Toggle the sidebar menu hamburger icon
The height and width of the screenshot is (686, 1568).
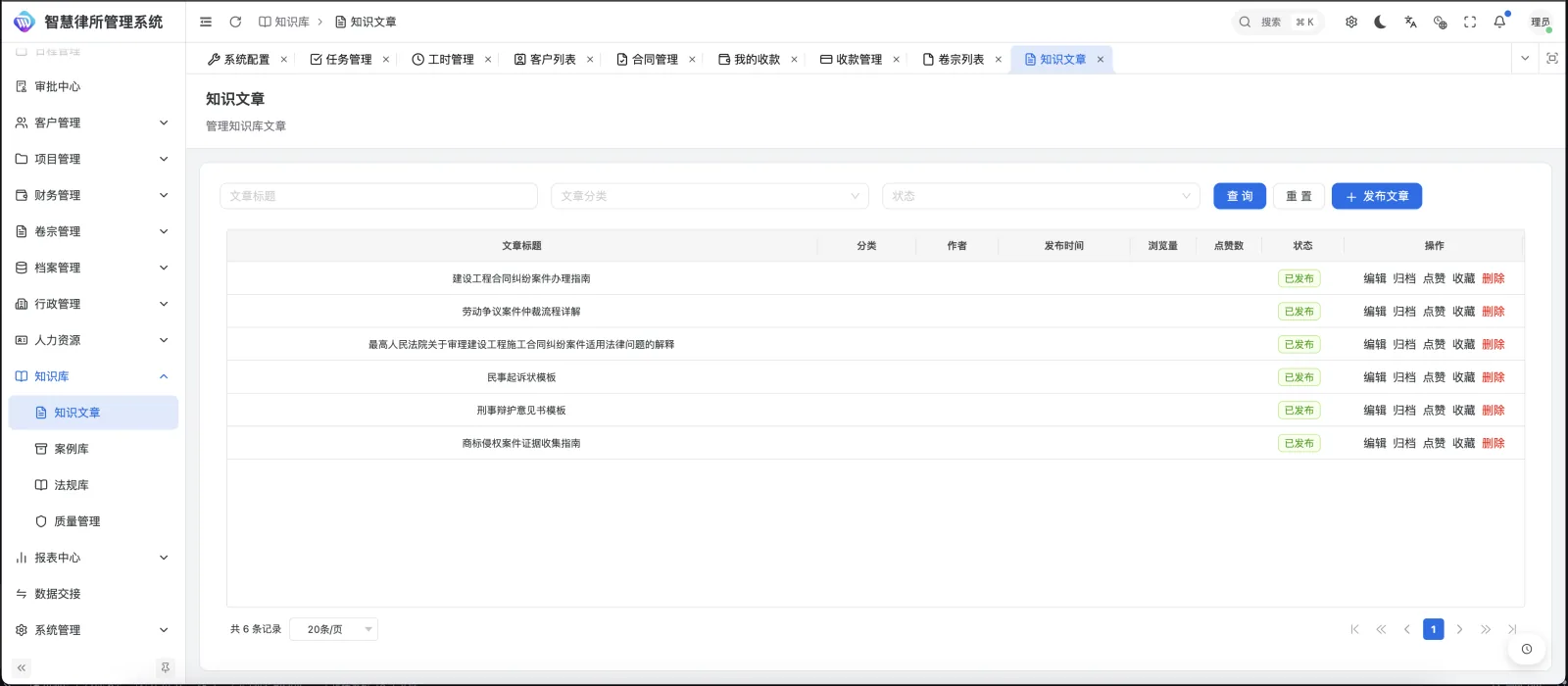coord(206,22)
